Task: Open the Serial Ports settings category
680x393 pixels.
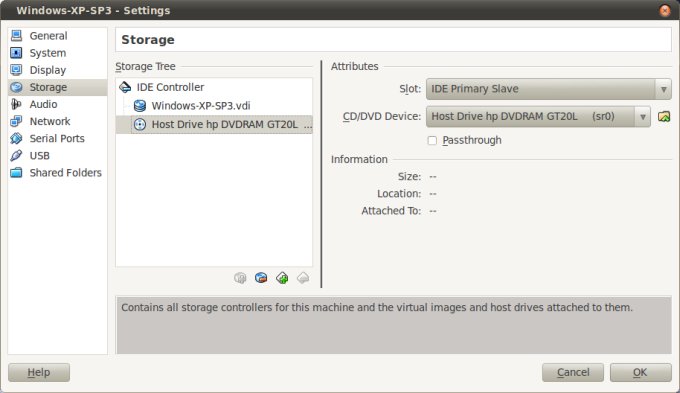Action: coord(57,138)
